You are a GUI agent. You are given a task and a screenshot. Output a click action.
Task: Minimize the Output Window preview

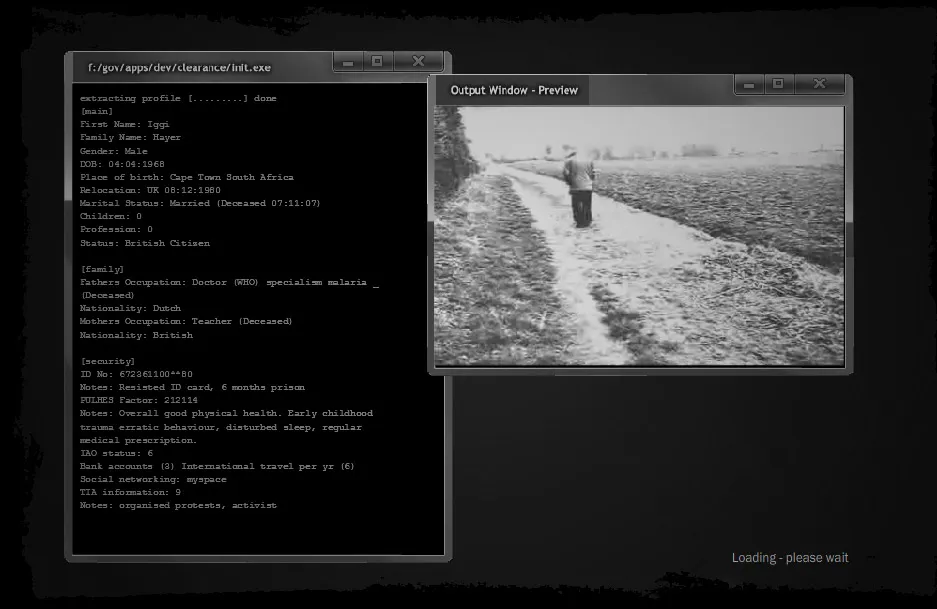[749, 85]
